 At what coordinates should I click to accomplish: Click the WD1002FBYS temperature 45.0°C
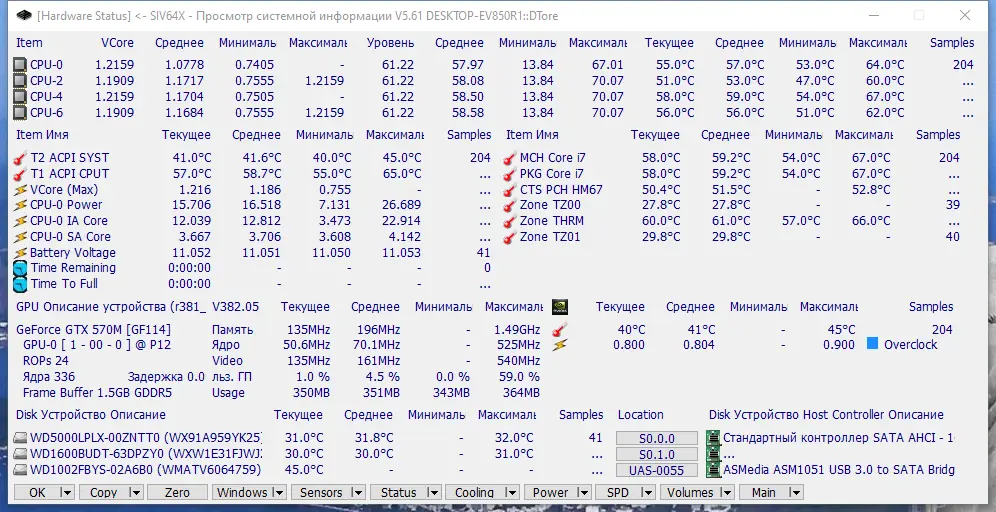(304, 469)
